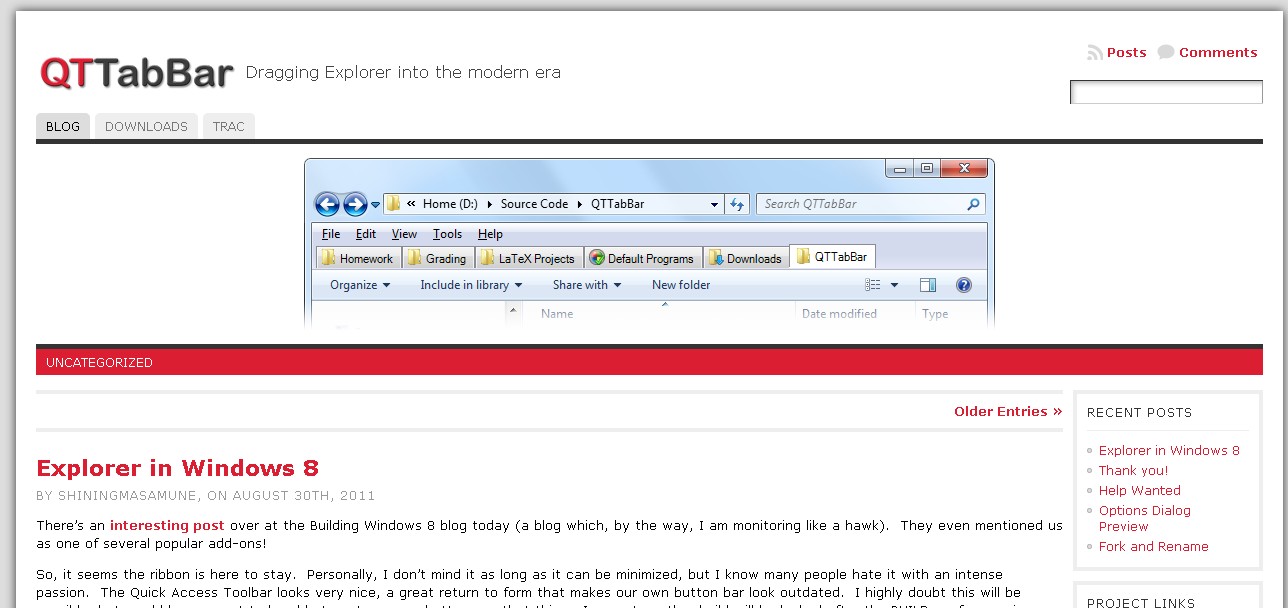This screenshot has height=608, width=1288.
Task: Select the Default Programs tab
Action: pyautogui.click(x=642, y=258)
